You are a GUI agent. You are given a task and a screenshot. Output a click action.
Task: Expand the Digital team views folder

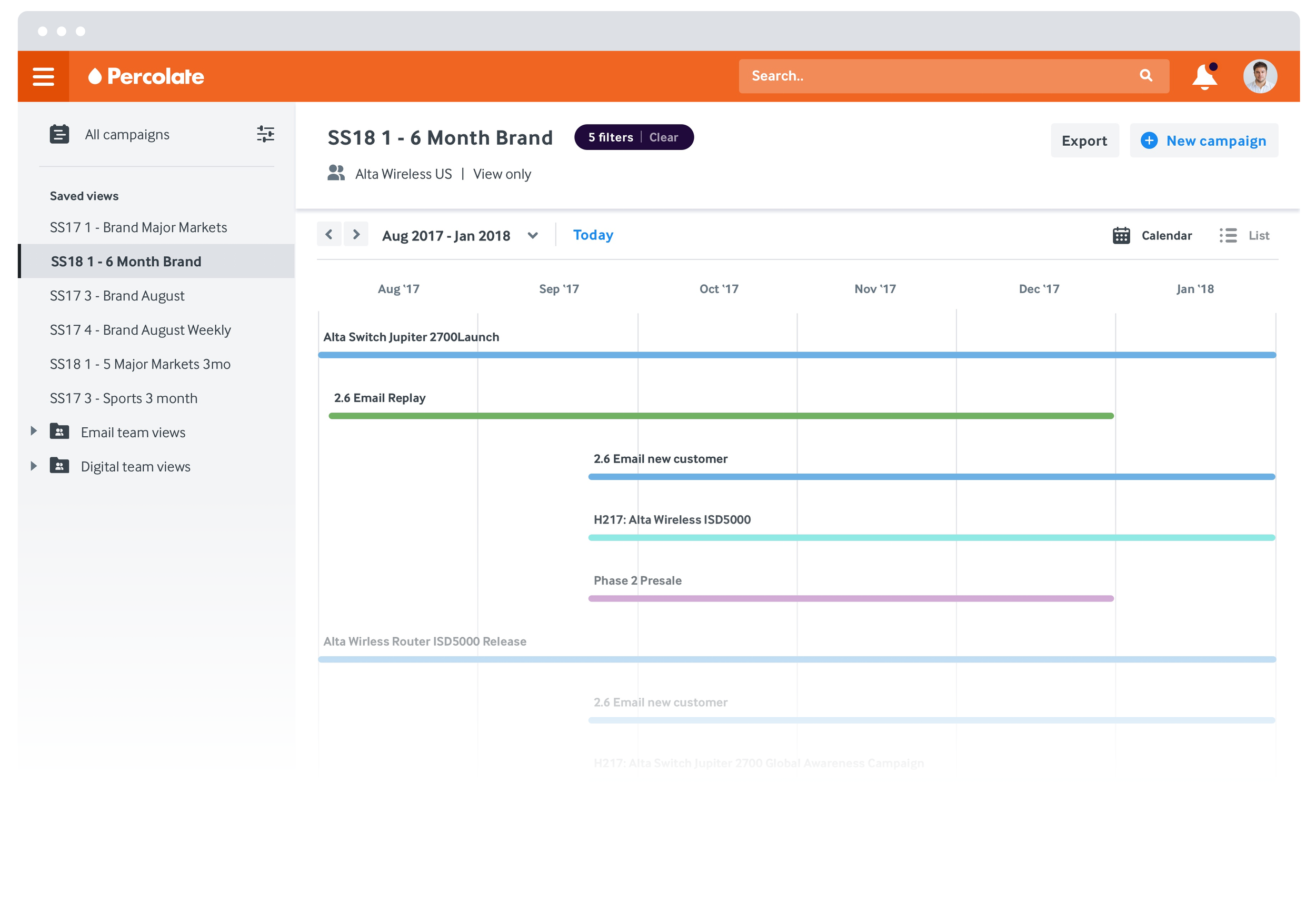coord(33,466)
